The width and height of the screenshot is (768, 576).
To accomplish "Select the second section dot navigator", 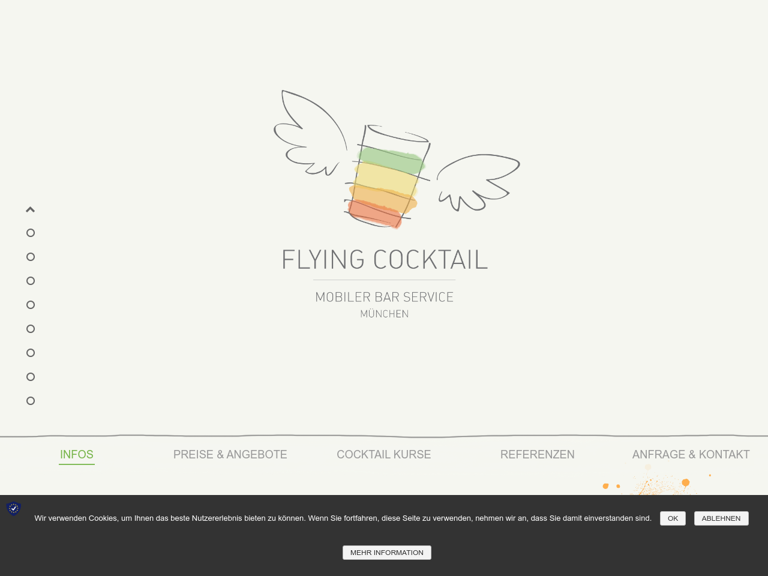I will pos(30,257).
